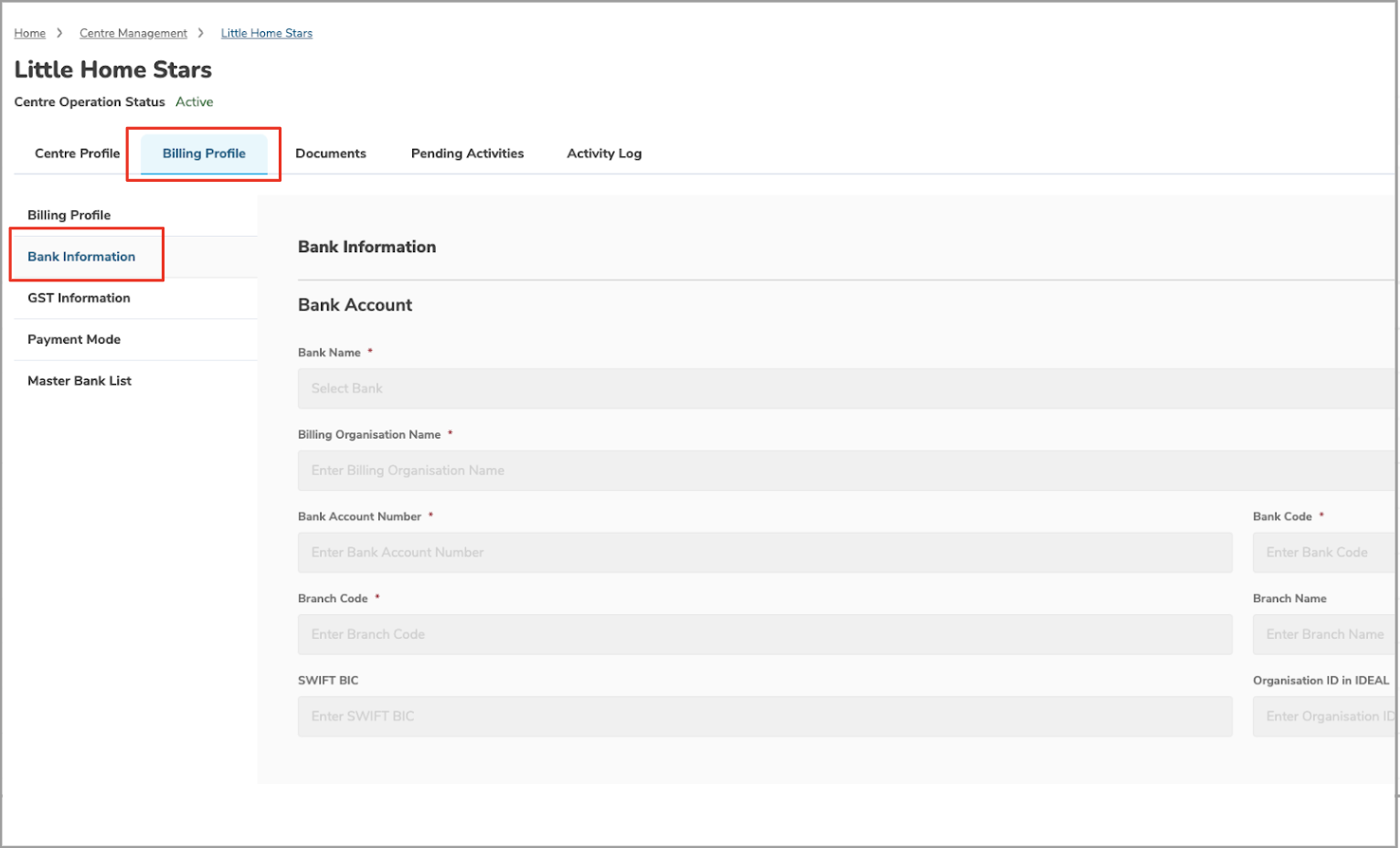This screenshot has height=848, width=1400.
Task: Open Bank Information in the side menu
Action: click(81, 257)
